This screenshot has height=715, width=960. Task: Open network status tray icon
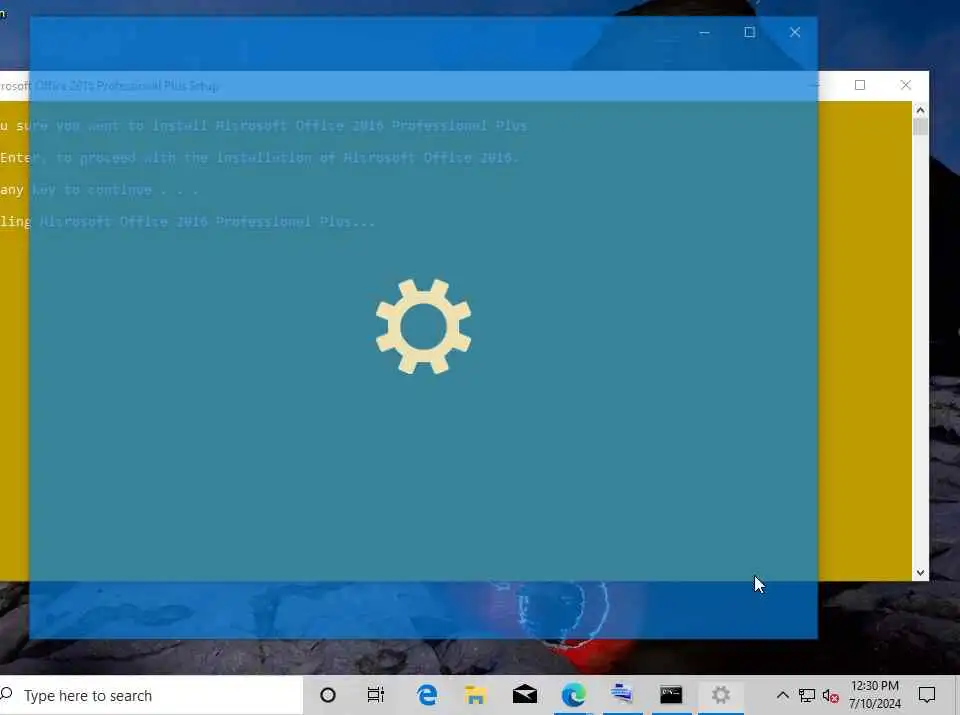click(x=807, y=695)
